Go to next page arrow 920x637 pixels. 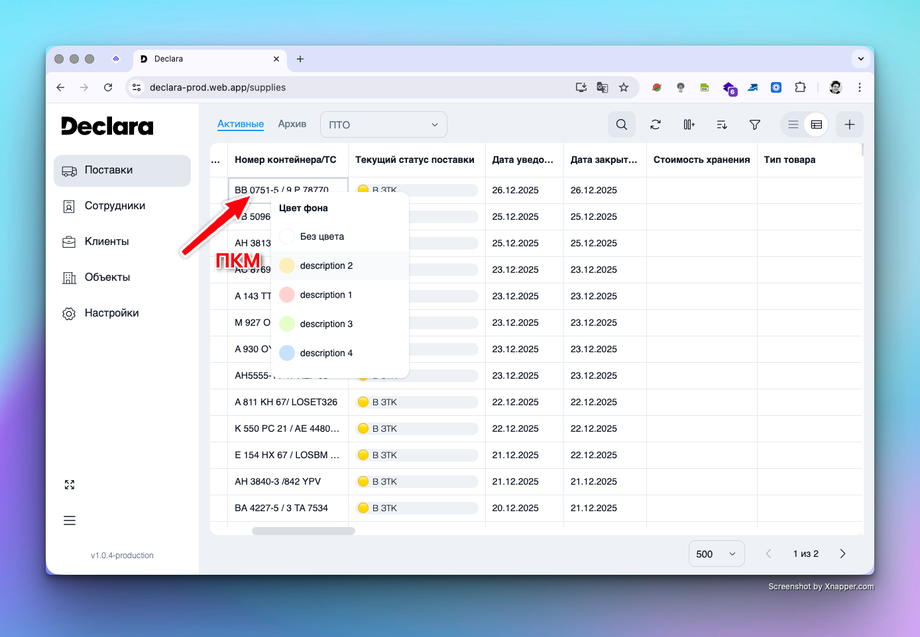843,554
